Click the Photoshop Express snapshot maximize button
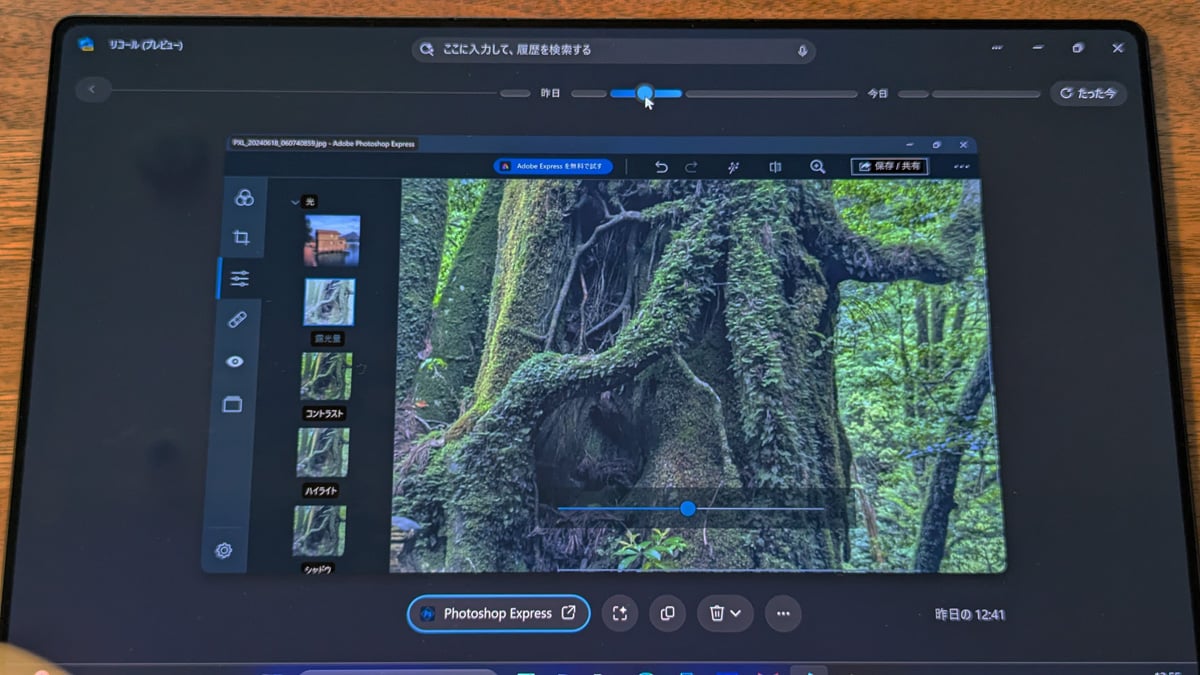 click(936, 145)
